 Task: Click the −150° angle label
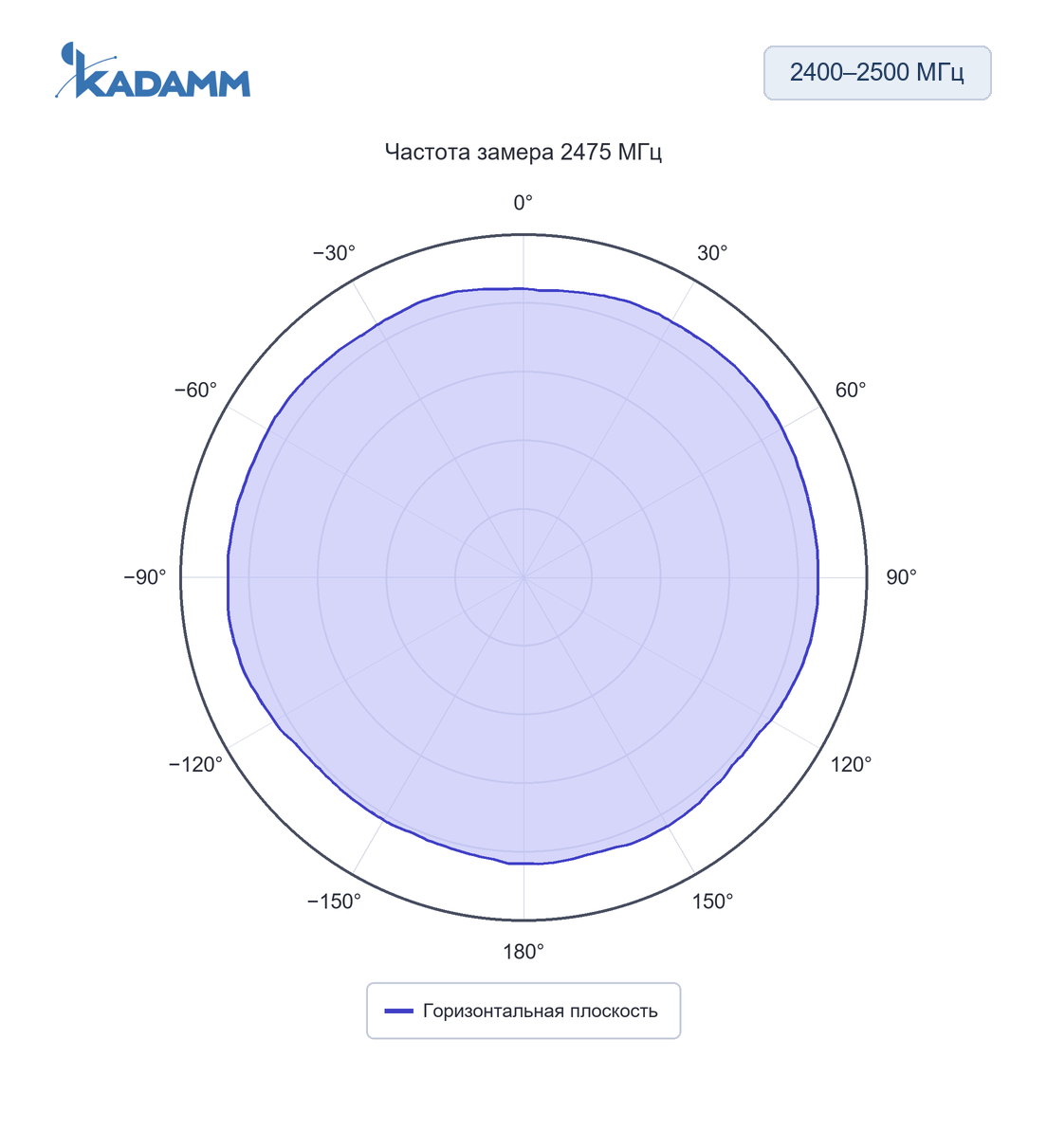click(335, 902)
